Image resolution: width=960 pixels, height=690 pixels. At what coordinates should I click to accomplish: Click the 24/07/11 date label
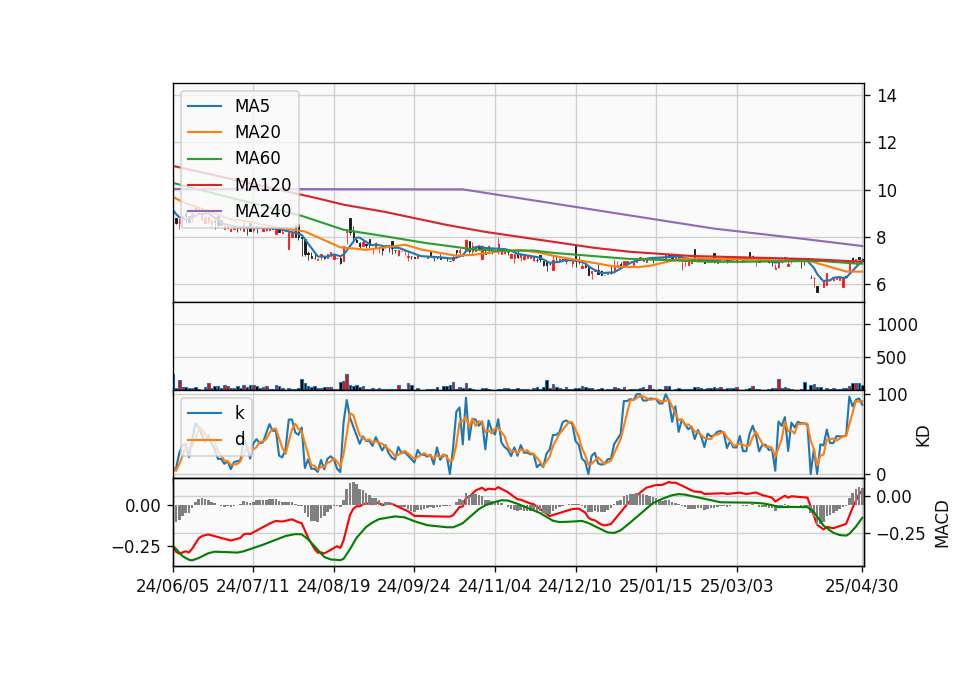click(253, 586)
